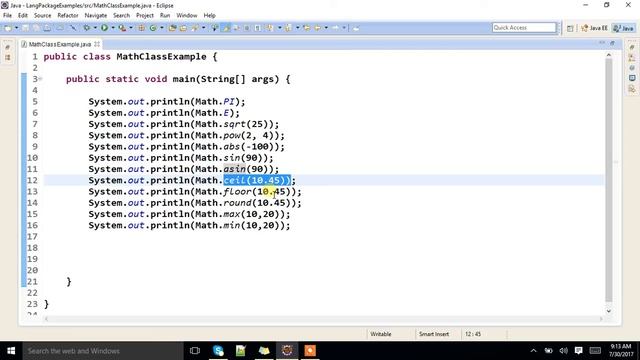Click second icon in left minimized sidebar
Image resolution: width=640 pixels, height=360 pixels.
pos(8,58)
